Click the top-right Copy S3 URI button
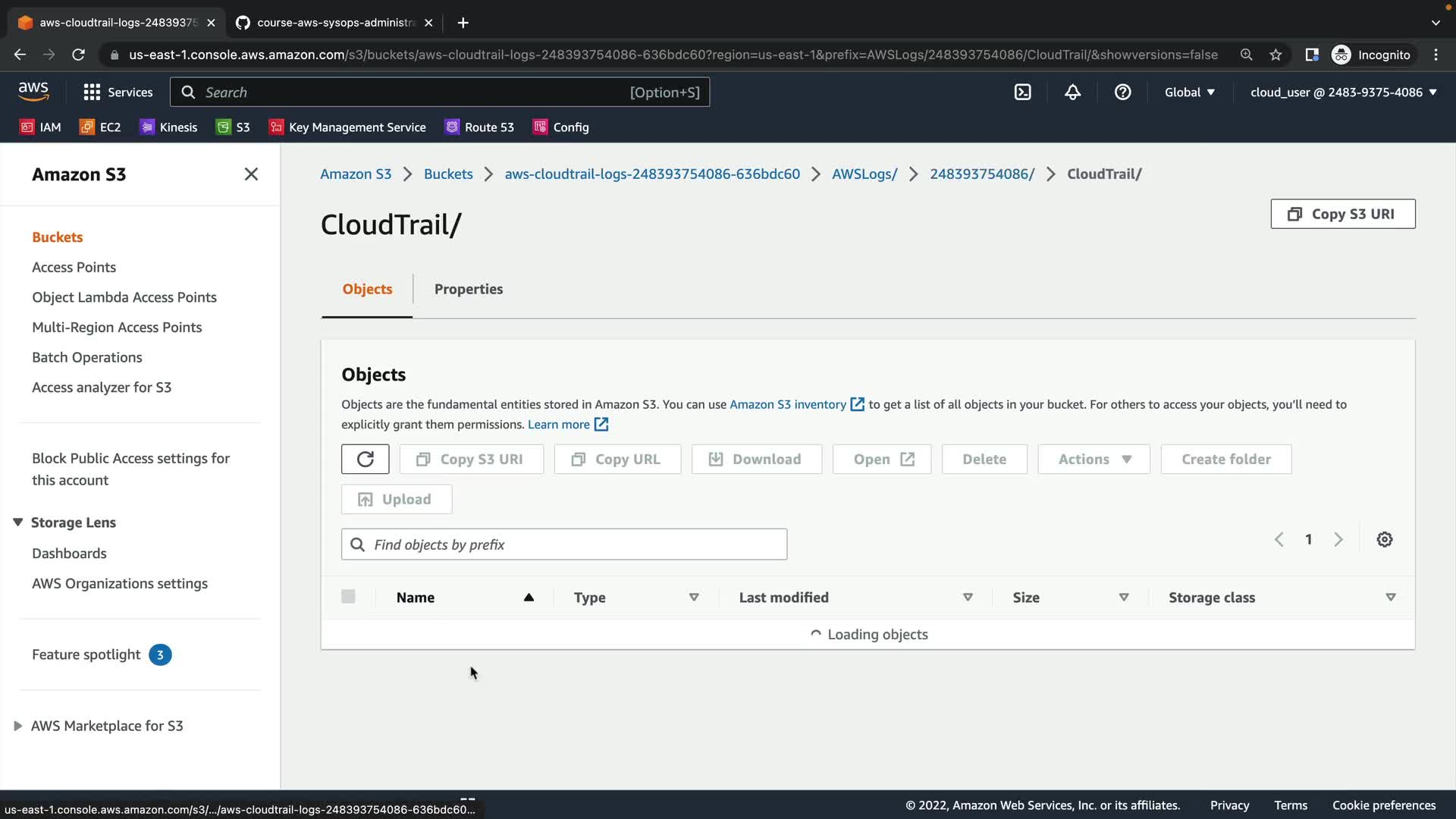Image resolution: width=1456 pixels, height=819 pixels. [x=1342, y=214]
